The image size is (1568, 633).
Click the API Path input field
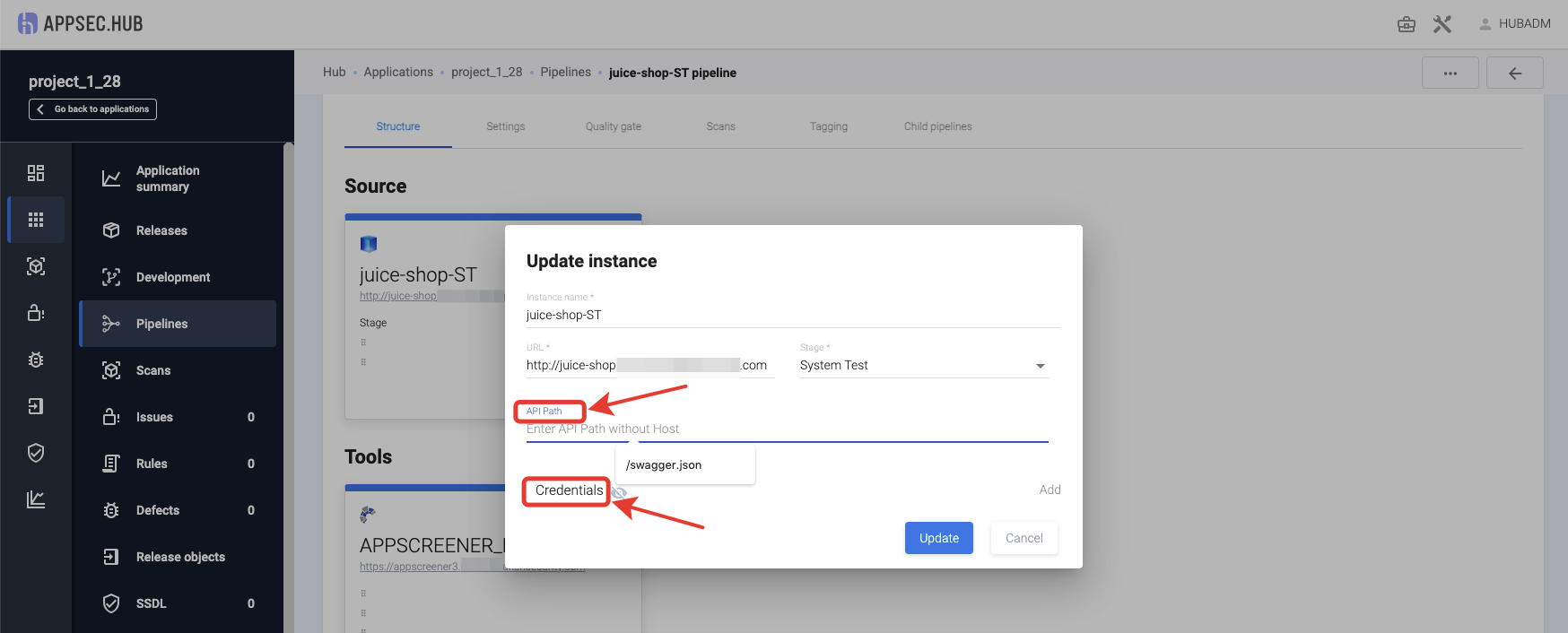(786, 429)
